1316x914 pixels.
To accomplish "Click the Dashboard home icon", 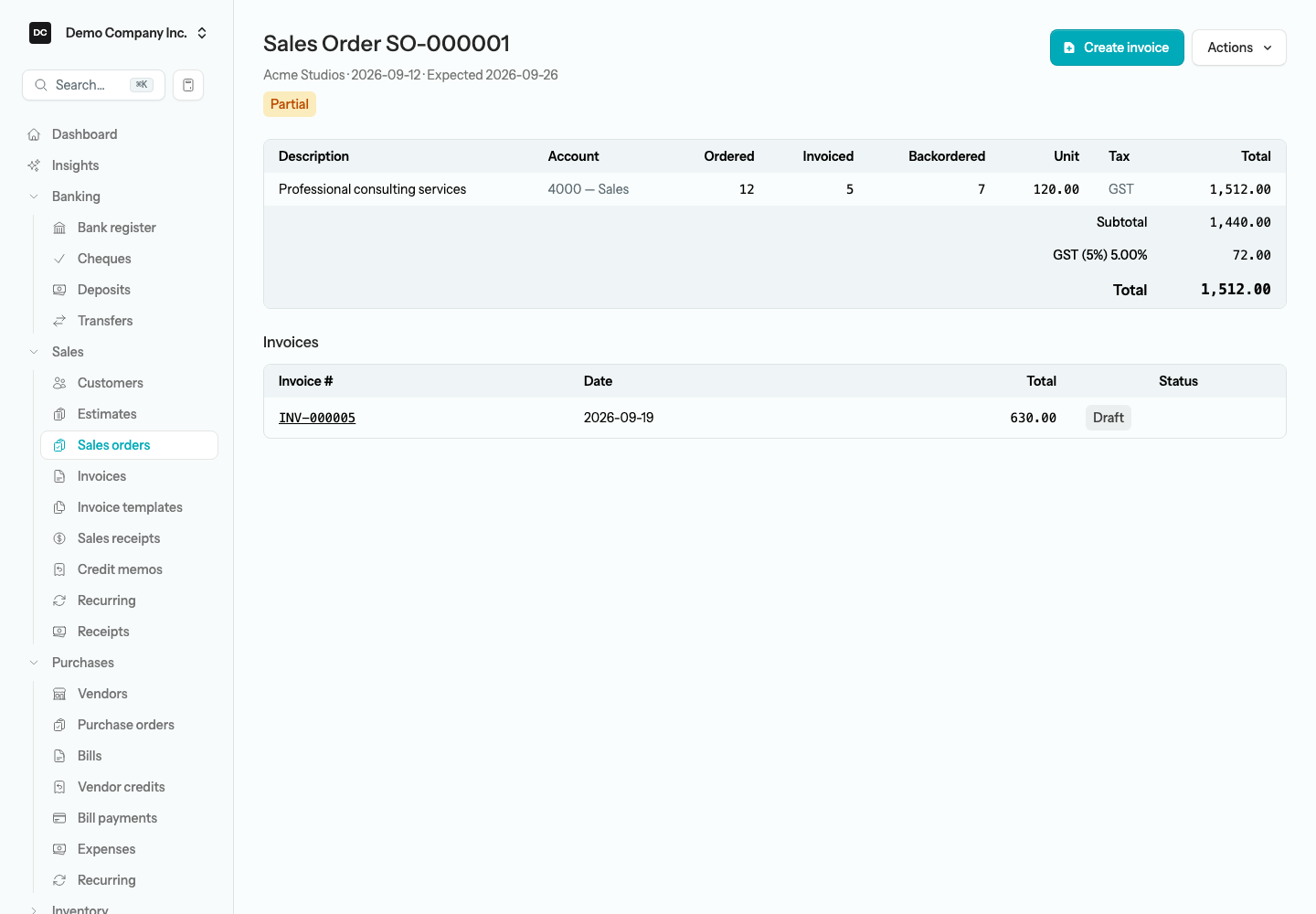I will coord(34,134).
